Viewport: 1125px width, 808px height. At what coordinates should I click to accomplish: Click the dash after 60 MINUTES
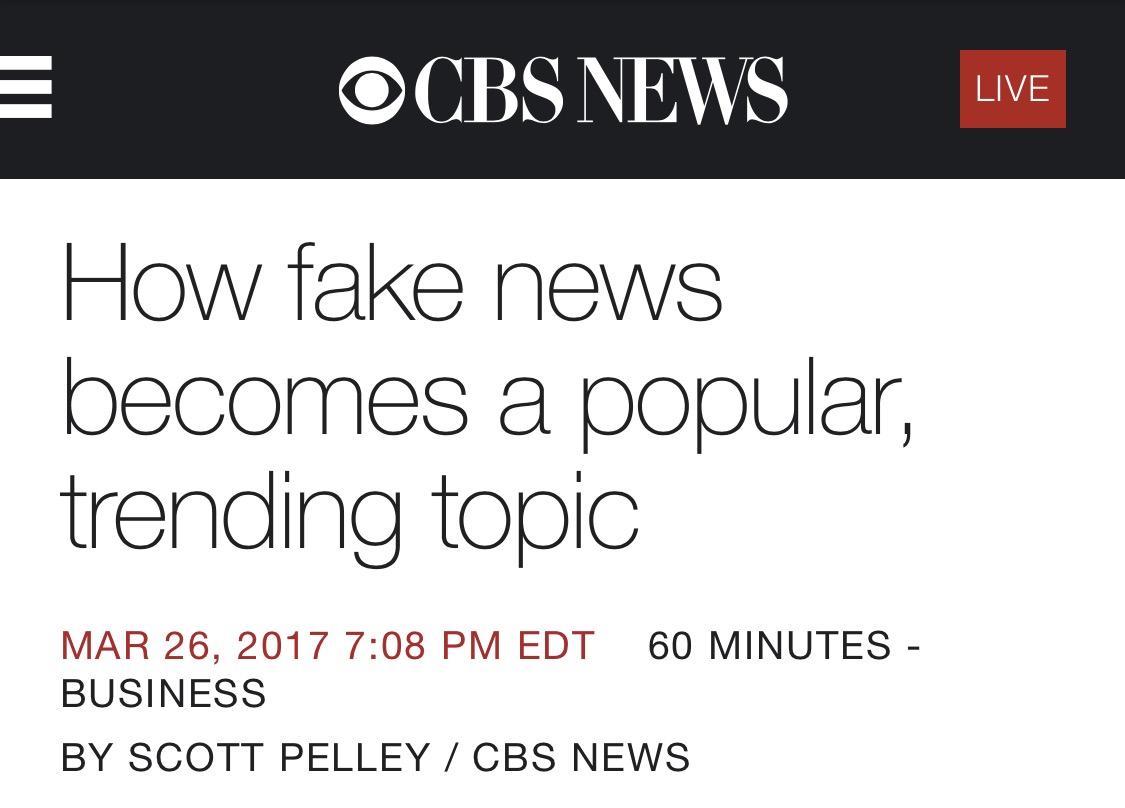[x=913, y=646]
